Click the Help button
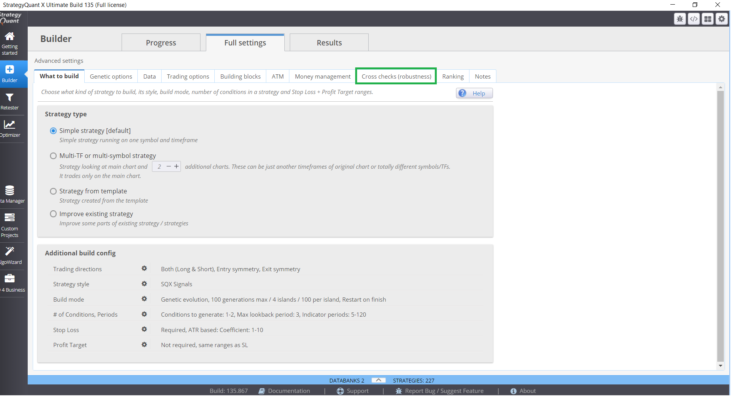This screenshot has width=750, height=396. coord(474,93)
